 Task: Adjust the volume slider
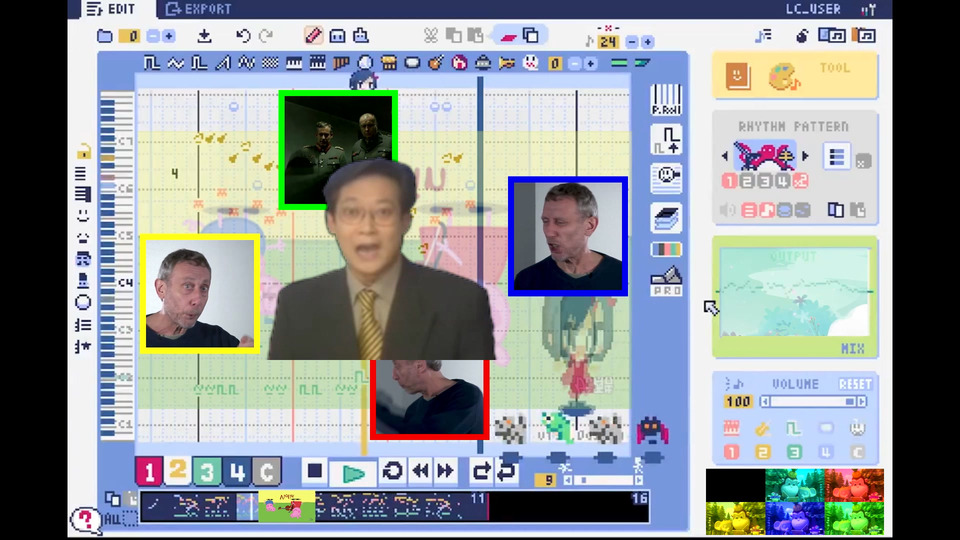[x=813, y=402]
